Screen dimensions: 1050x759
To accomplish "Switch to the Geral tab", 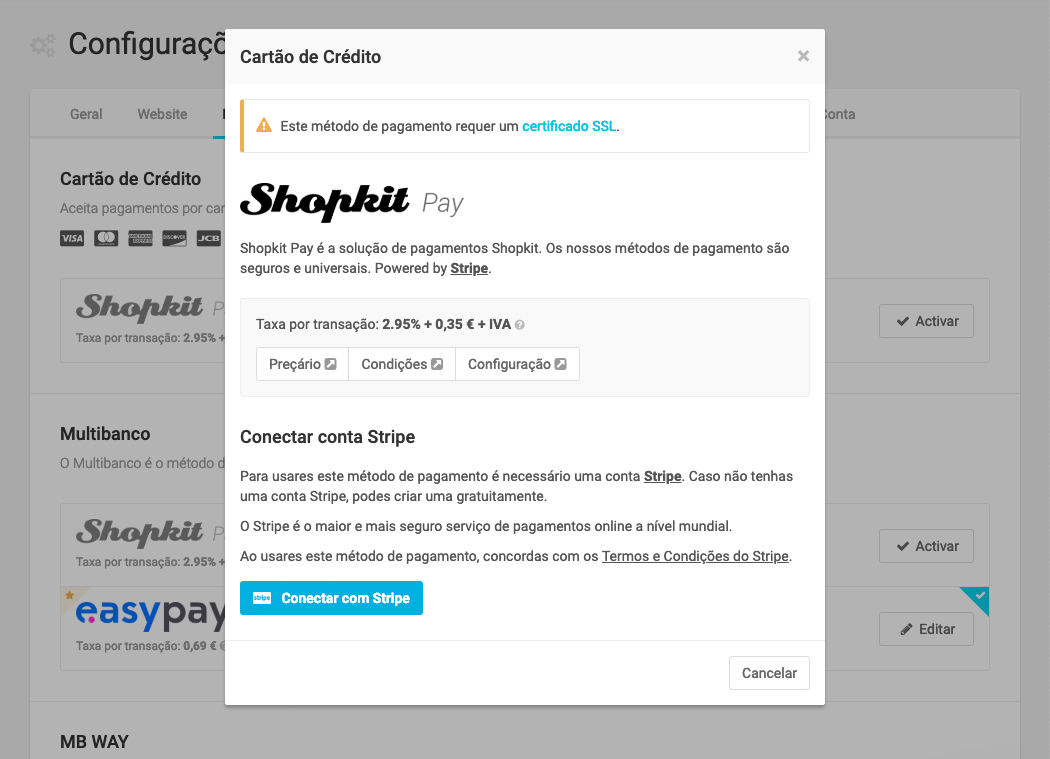I will (x=86, y=114).
